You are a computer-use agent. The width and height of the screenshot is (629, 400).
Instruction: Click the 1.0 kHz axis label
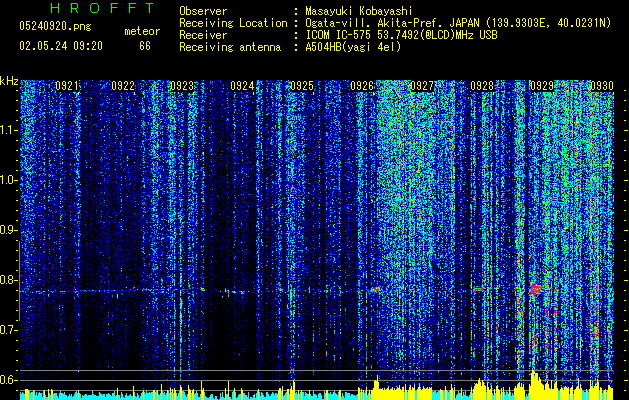pos(8,180)
